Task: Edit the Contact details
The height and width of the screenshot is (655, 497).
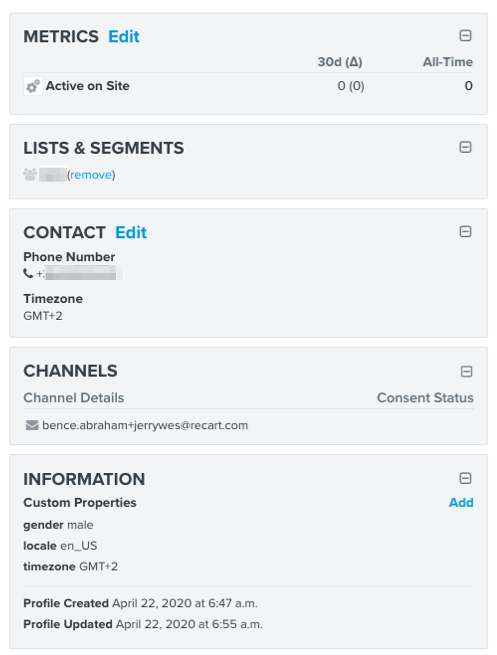Action: pos(131,233)
